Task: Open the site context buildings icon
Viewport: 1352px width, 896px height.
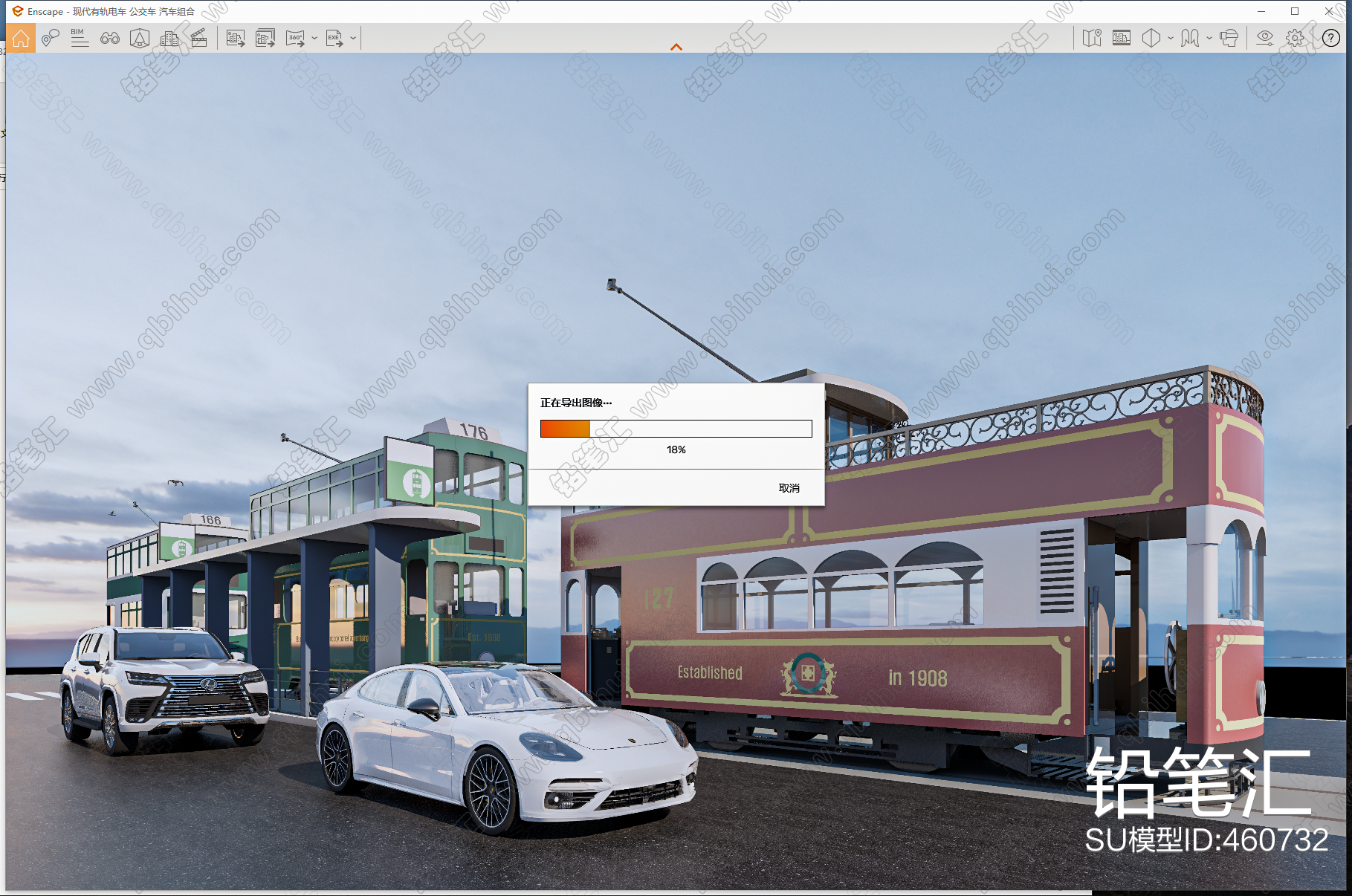Action: [169, 38]
